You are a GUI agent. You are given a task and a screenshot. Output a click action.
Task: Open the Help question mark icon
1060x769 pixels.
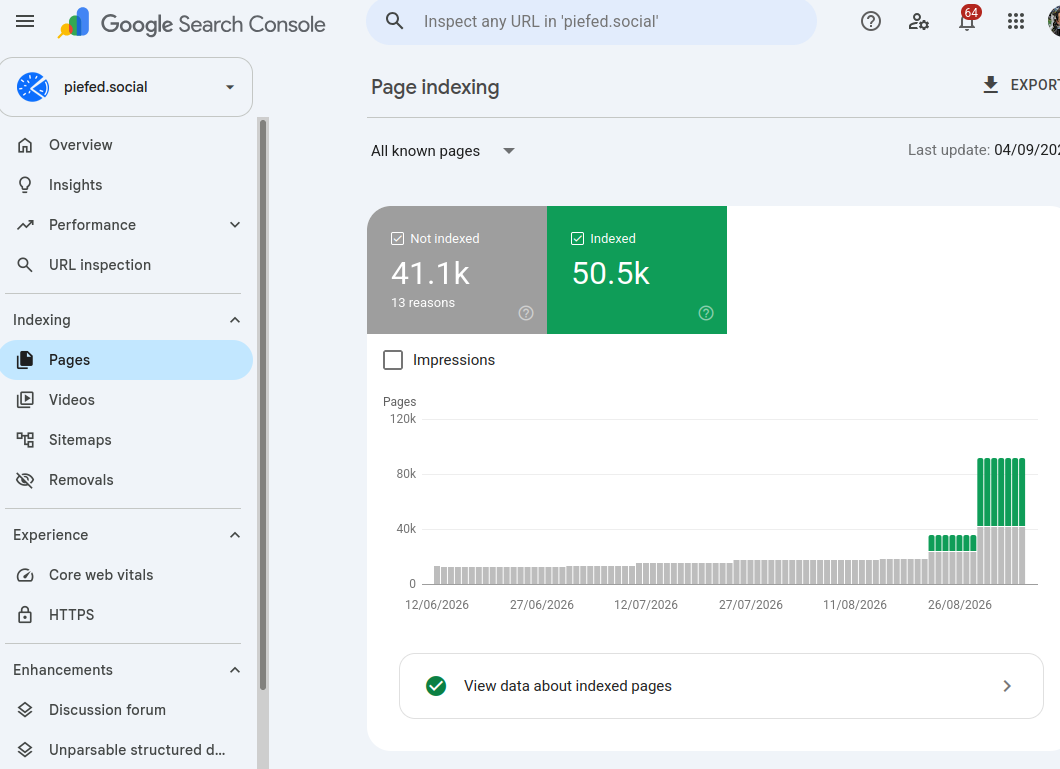pyautogui.click(x=871, y=22)
